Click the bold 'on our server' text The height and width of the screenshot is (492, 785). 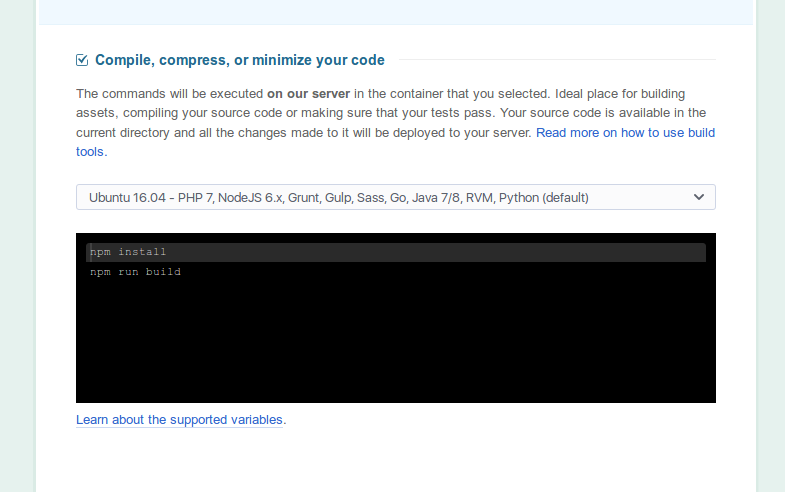tap(308, 93)
